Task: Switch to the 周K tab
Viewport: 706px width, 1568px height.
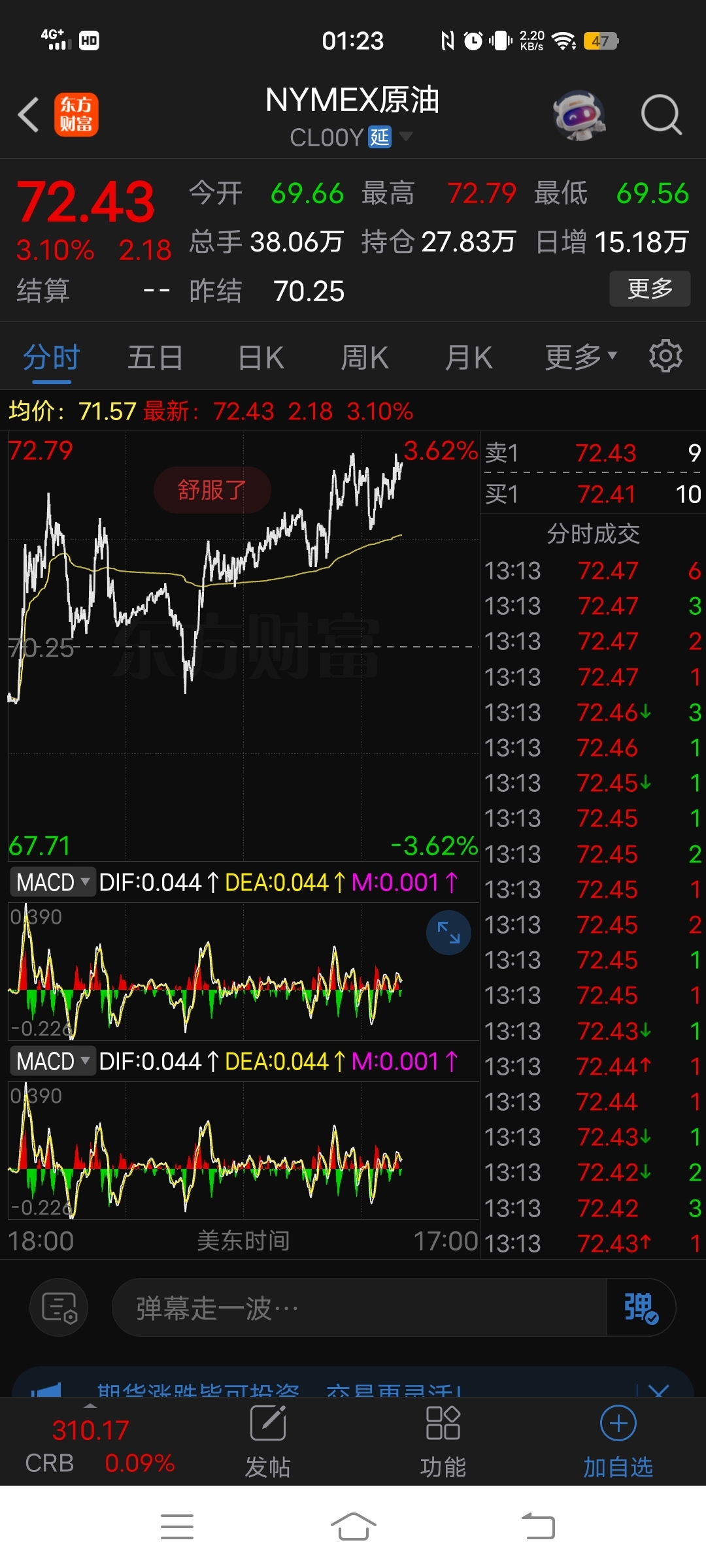Action: coord(365,357)
